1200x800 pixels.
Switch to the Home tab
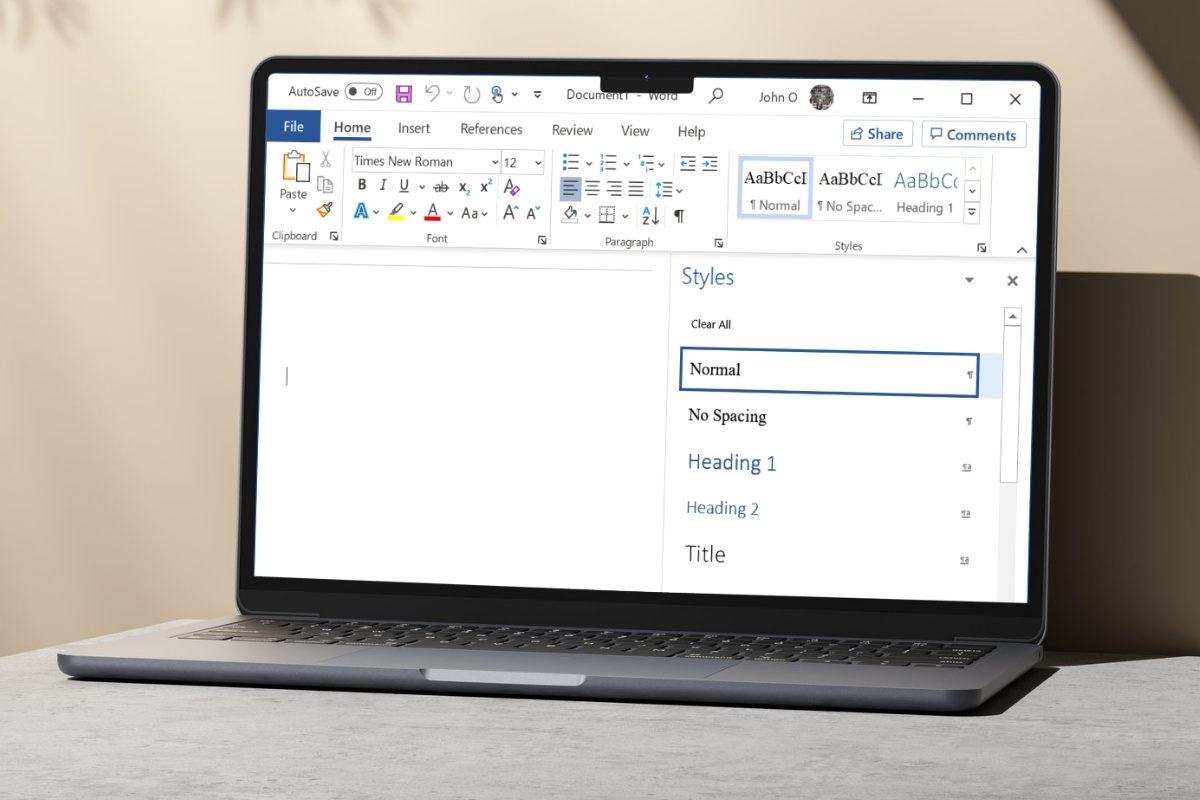click(352, 128)
